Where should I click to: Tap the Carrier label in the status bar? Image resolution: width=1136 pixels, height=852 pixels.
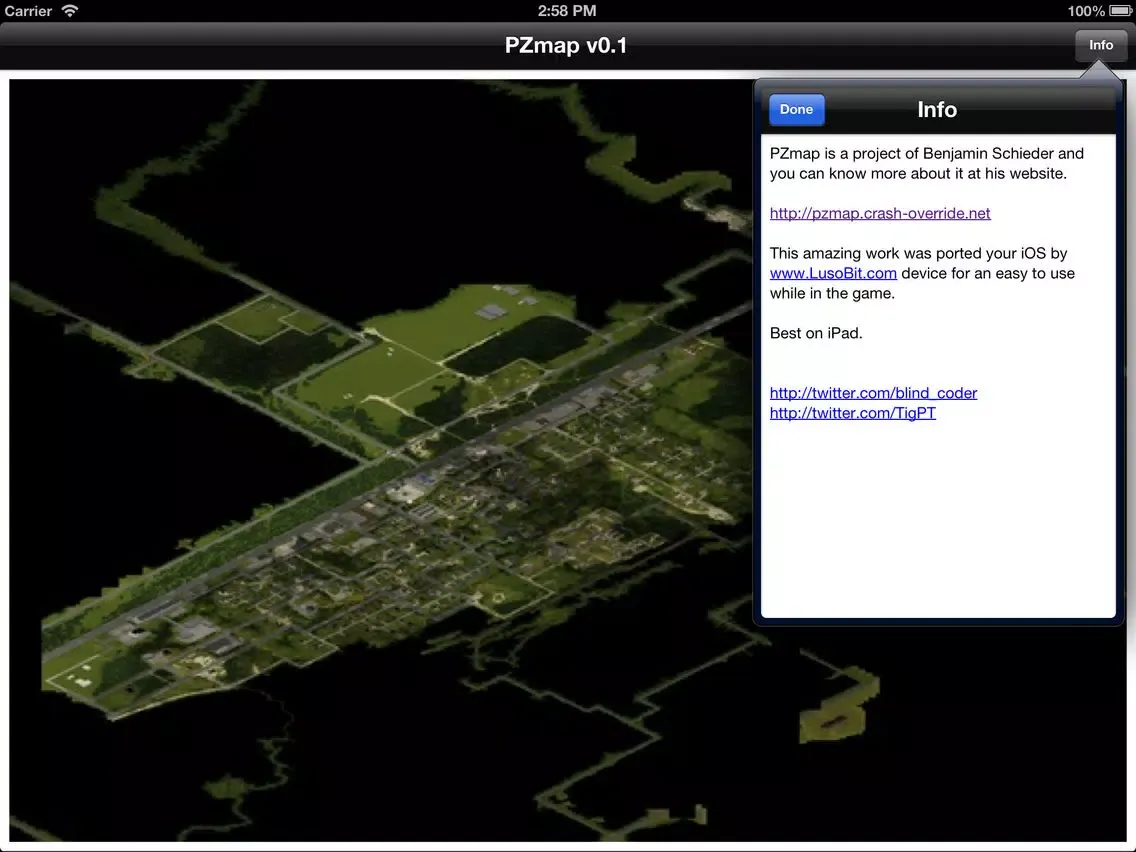point(28,11)
